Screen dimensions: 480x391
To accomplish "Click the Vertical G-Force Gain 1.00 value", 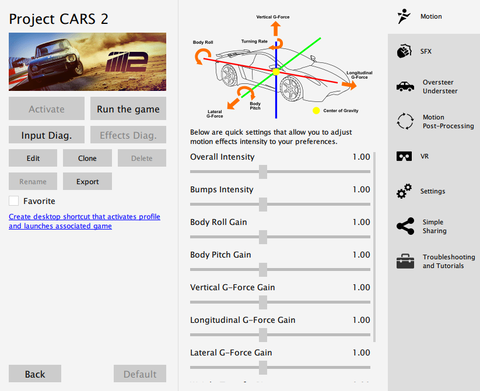I will 361,287.
